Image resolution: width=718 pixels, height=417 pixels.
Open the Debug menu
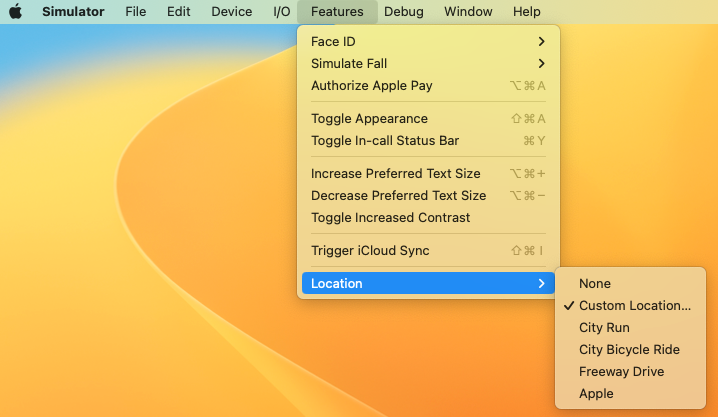click(x=403, y=11)
